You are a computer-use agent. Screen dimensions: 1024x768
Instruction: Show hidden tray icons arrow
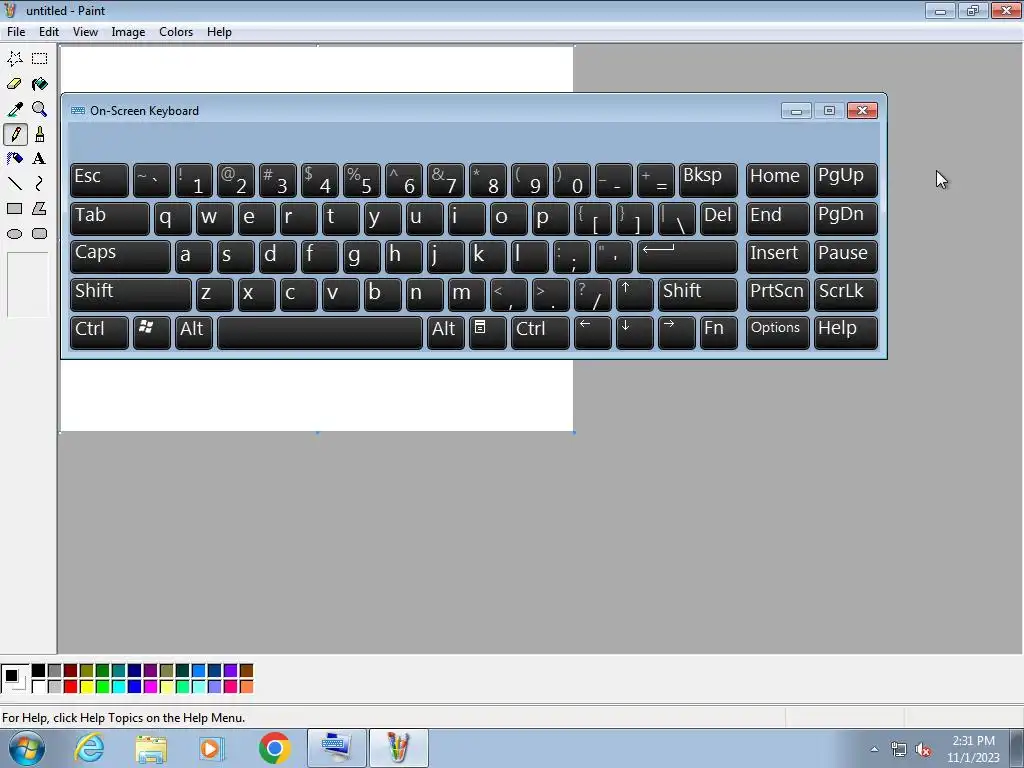click(x=874, y=749)
